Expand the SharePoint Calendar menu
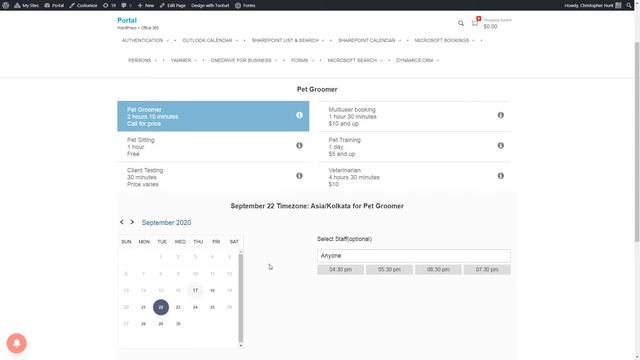 [x=369, y=40]
